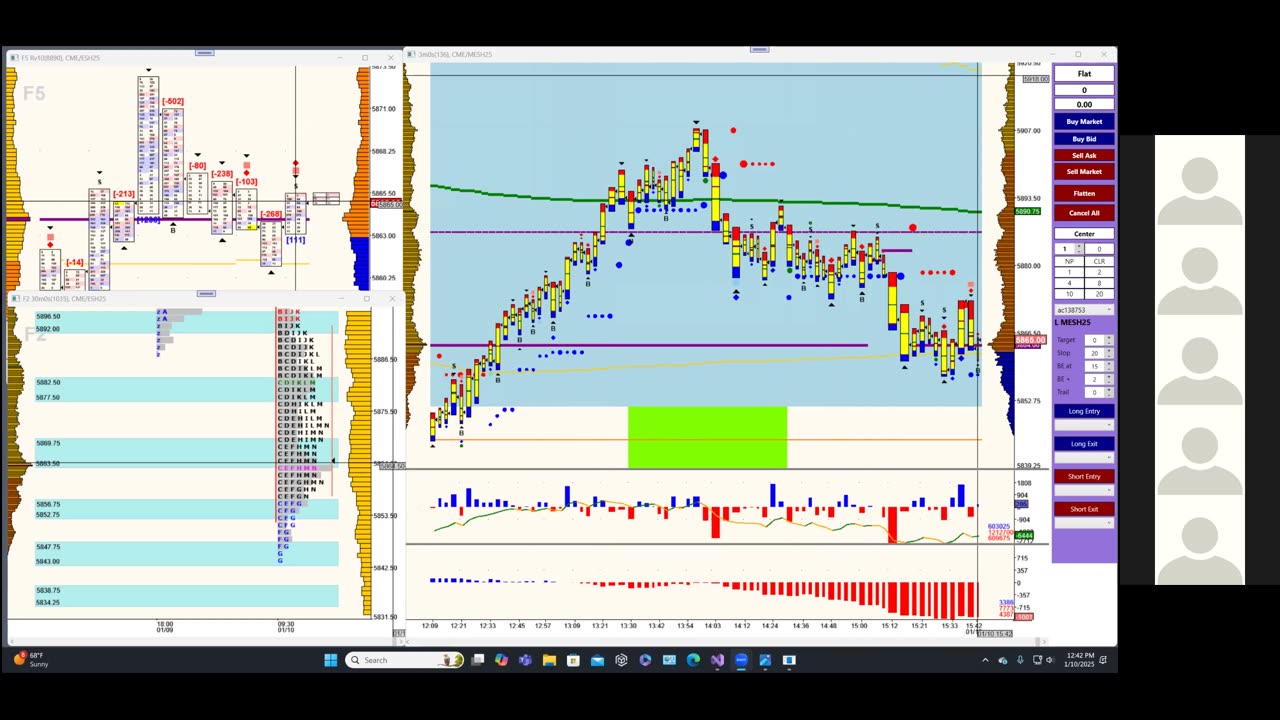Open the notification bell in the system tray
The width and height of the screenshot is (1280, 720).
[x=1103, y=660]
